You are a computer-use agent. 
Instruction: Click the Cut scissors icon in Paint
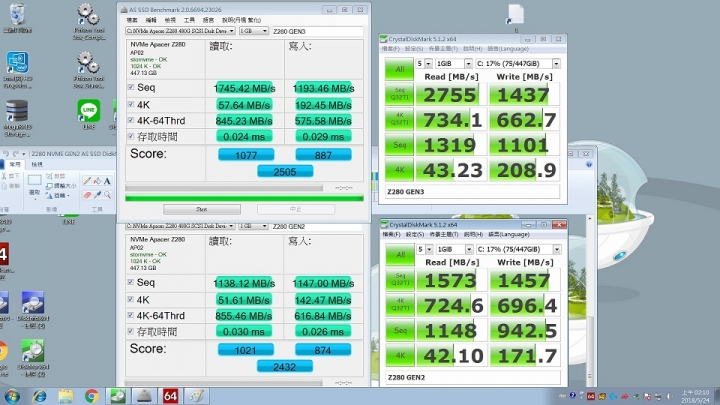pos(4,176)
